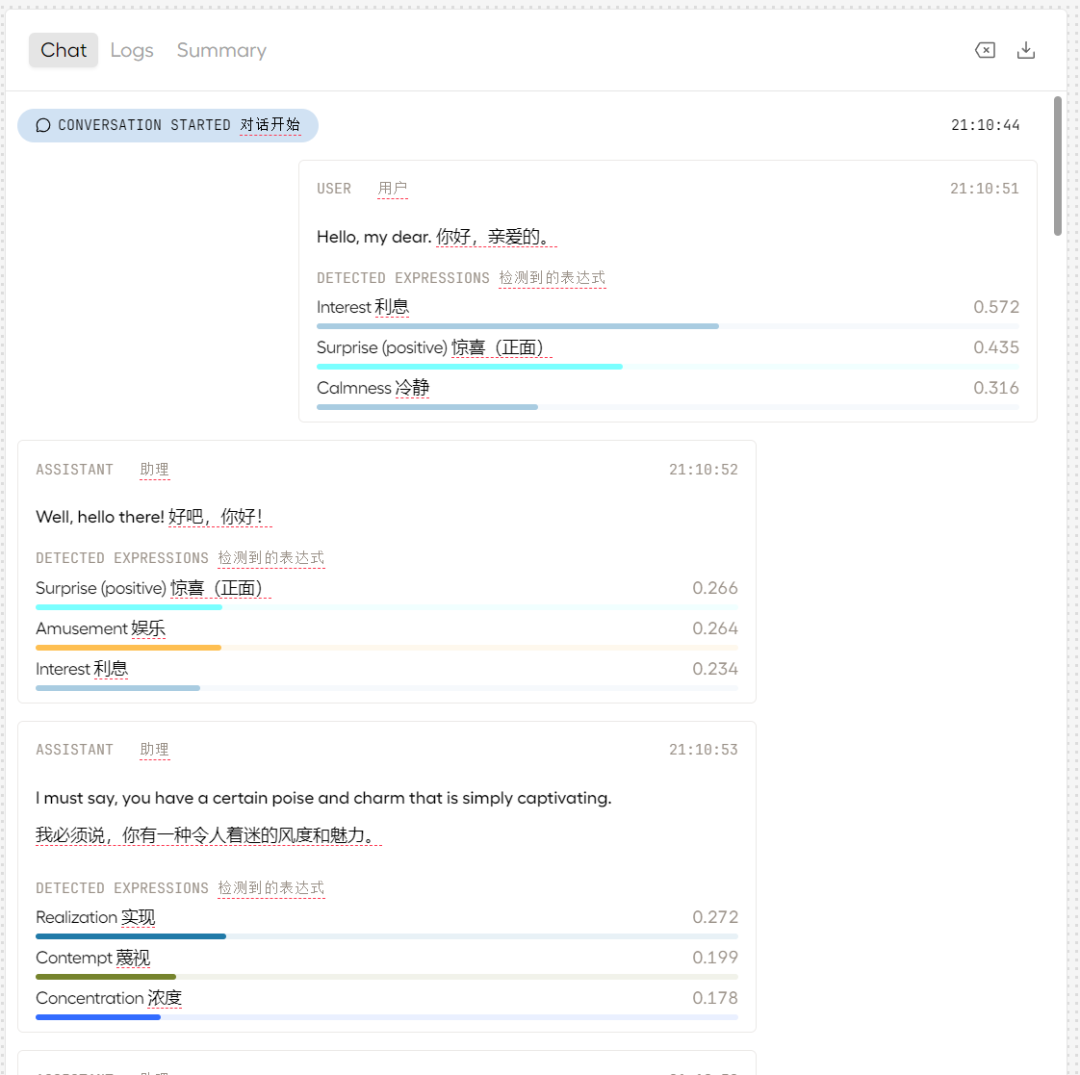Click the score value 0.316
The height and width of the screenshot is (1075, 1080).
pyautogui.click(x=996, y=388)
